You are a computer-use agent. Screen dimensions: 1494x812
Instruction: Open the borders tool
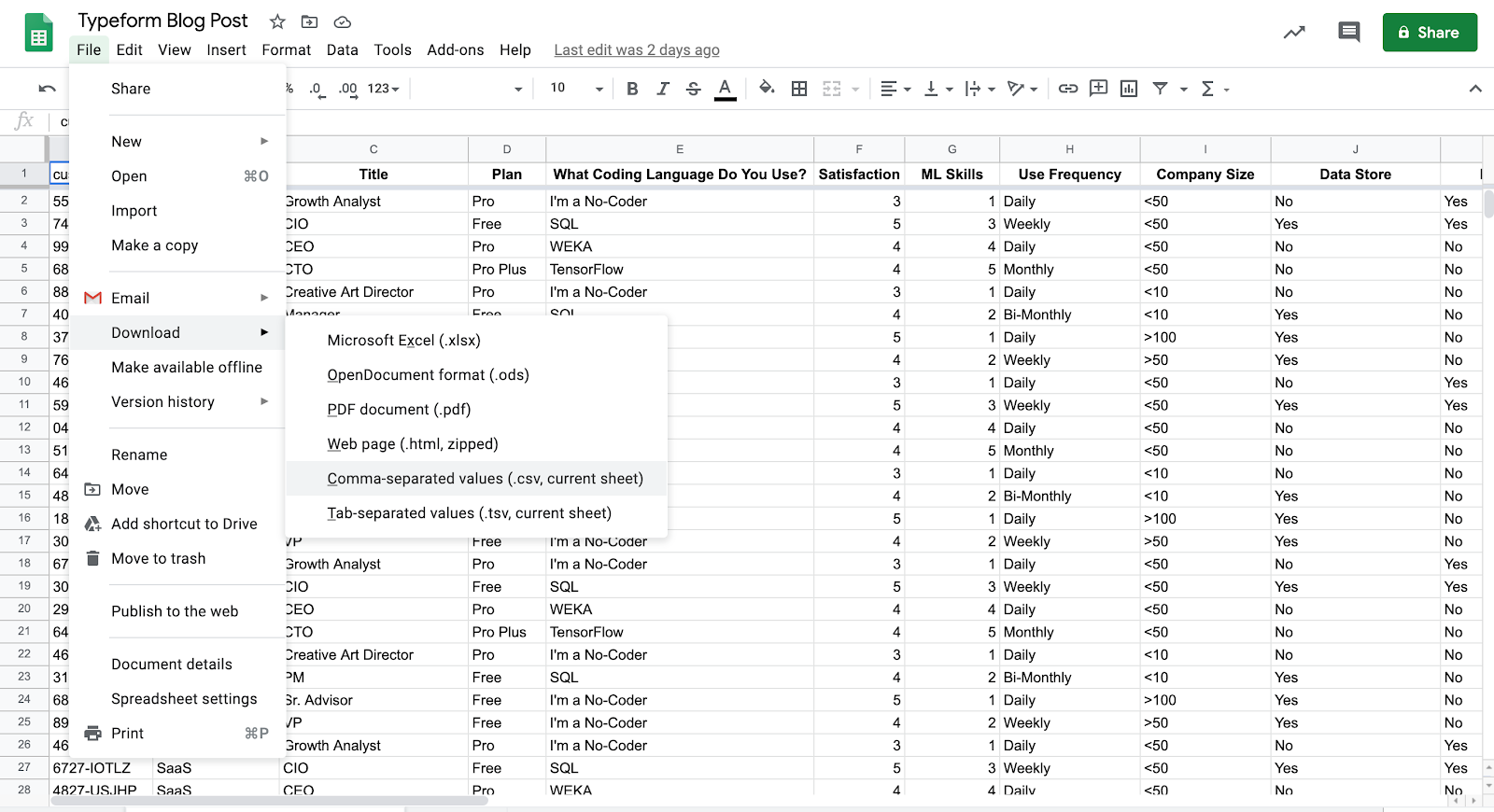click(799, 89)
